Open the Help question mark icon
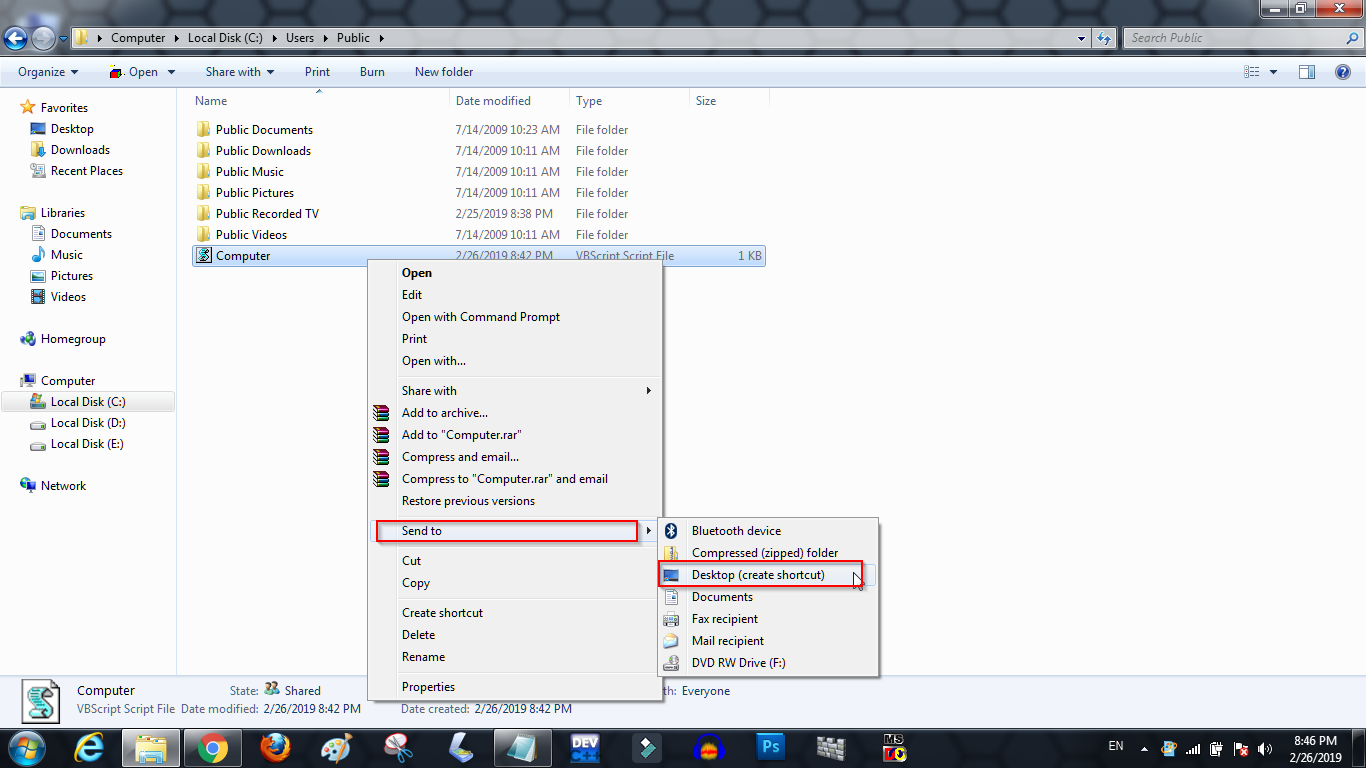 (1343, 72)
